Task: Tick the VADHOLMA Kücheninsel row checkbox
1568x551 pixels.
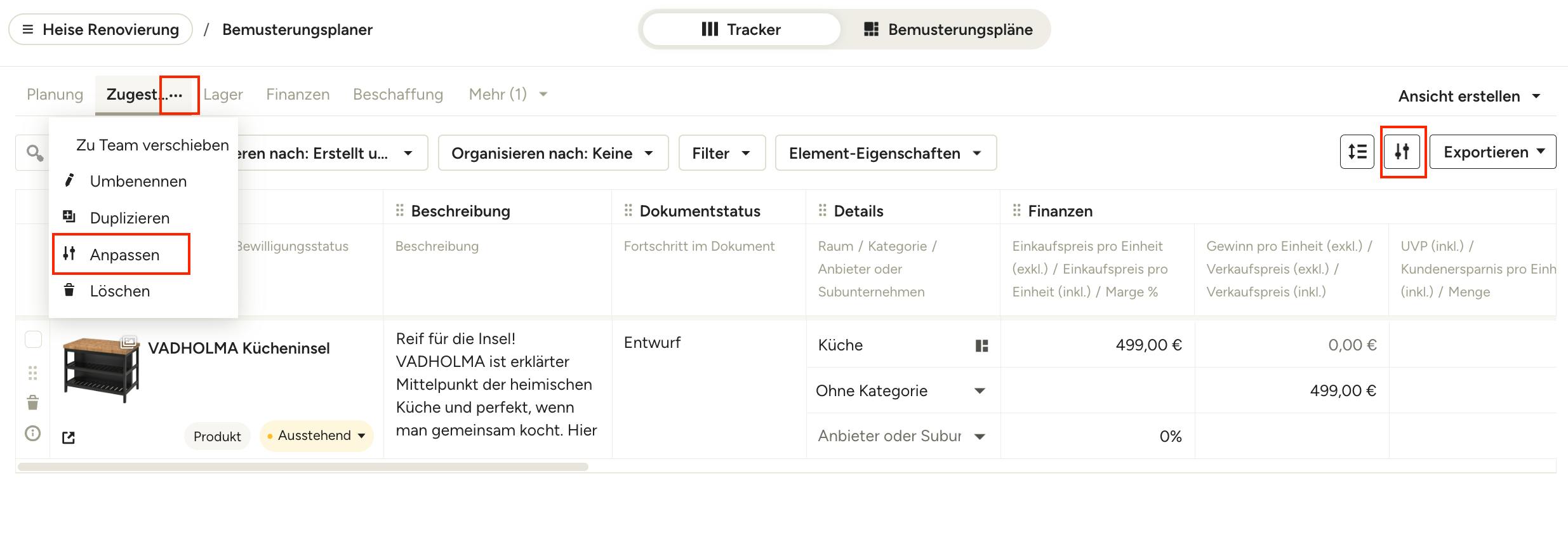Action: (33, 339)
